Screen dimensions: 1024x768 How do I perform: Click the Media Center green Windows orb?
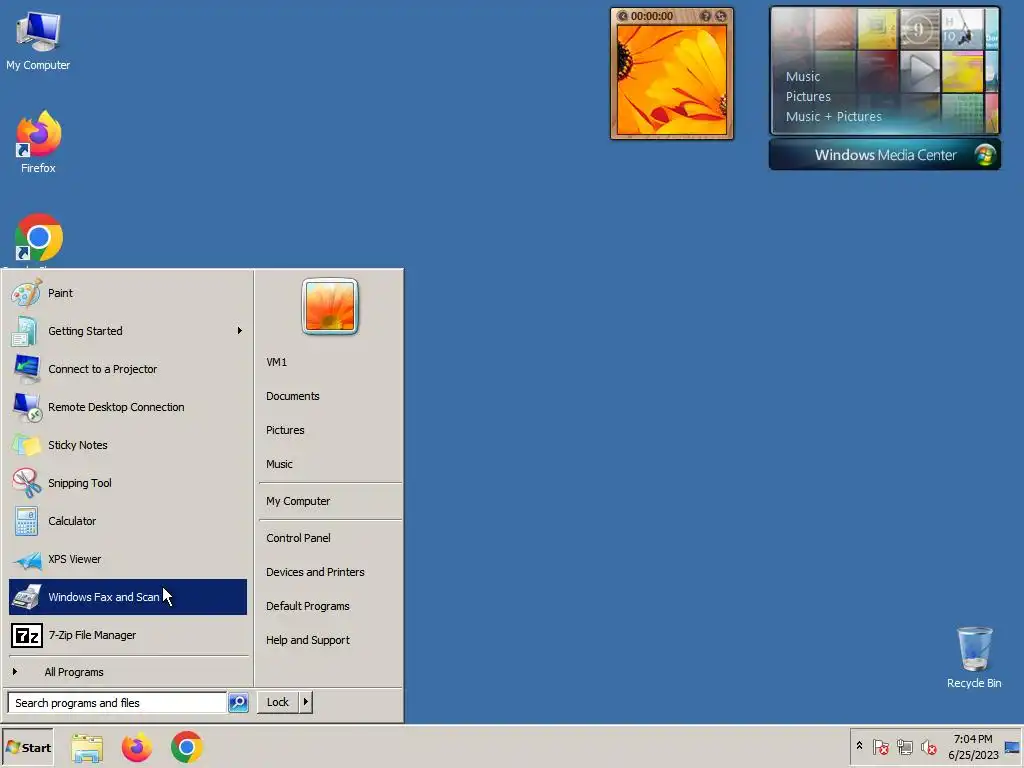click(x=985, y=155)
